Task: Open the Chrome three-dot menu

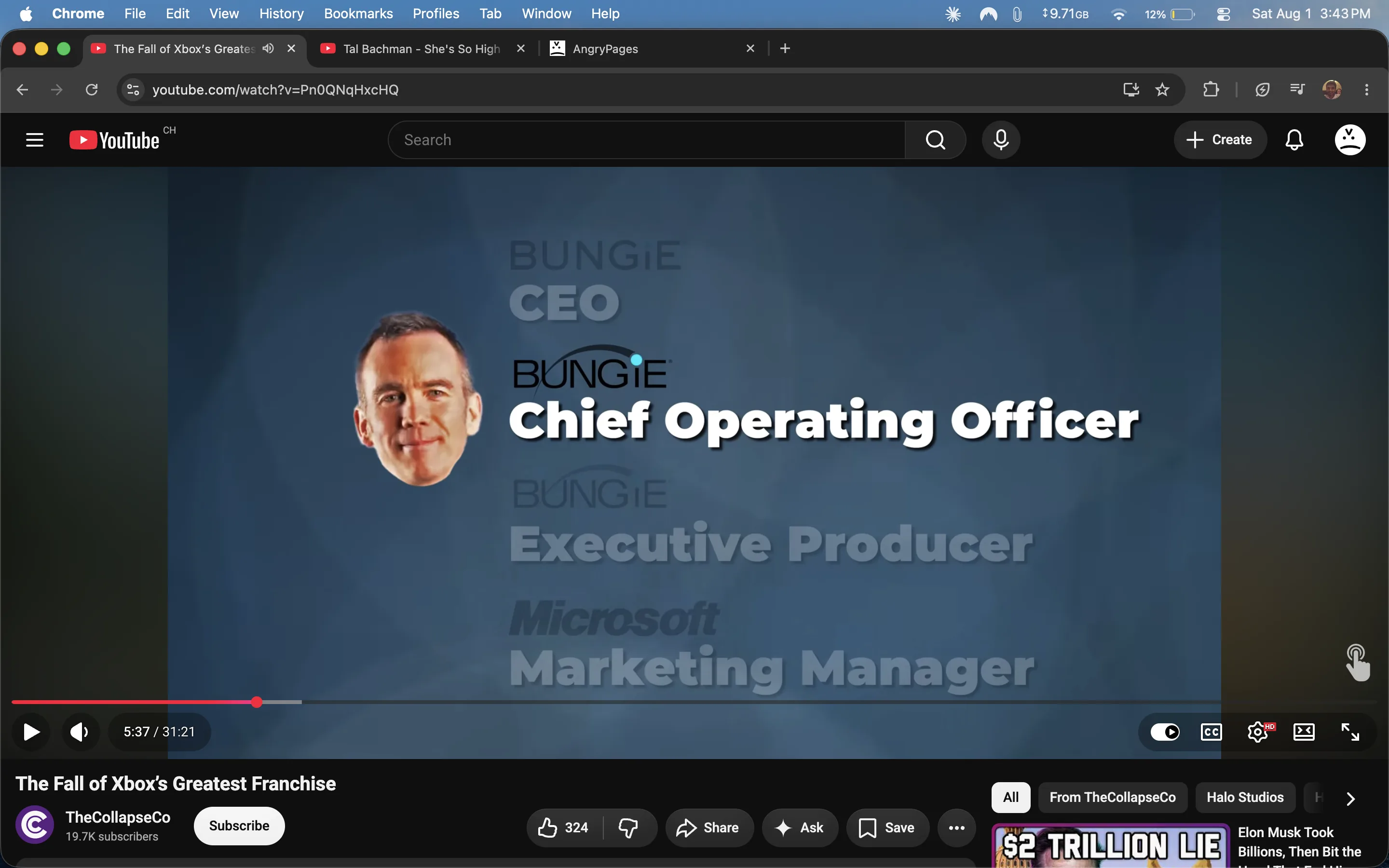Action: click(1367, 90)
